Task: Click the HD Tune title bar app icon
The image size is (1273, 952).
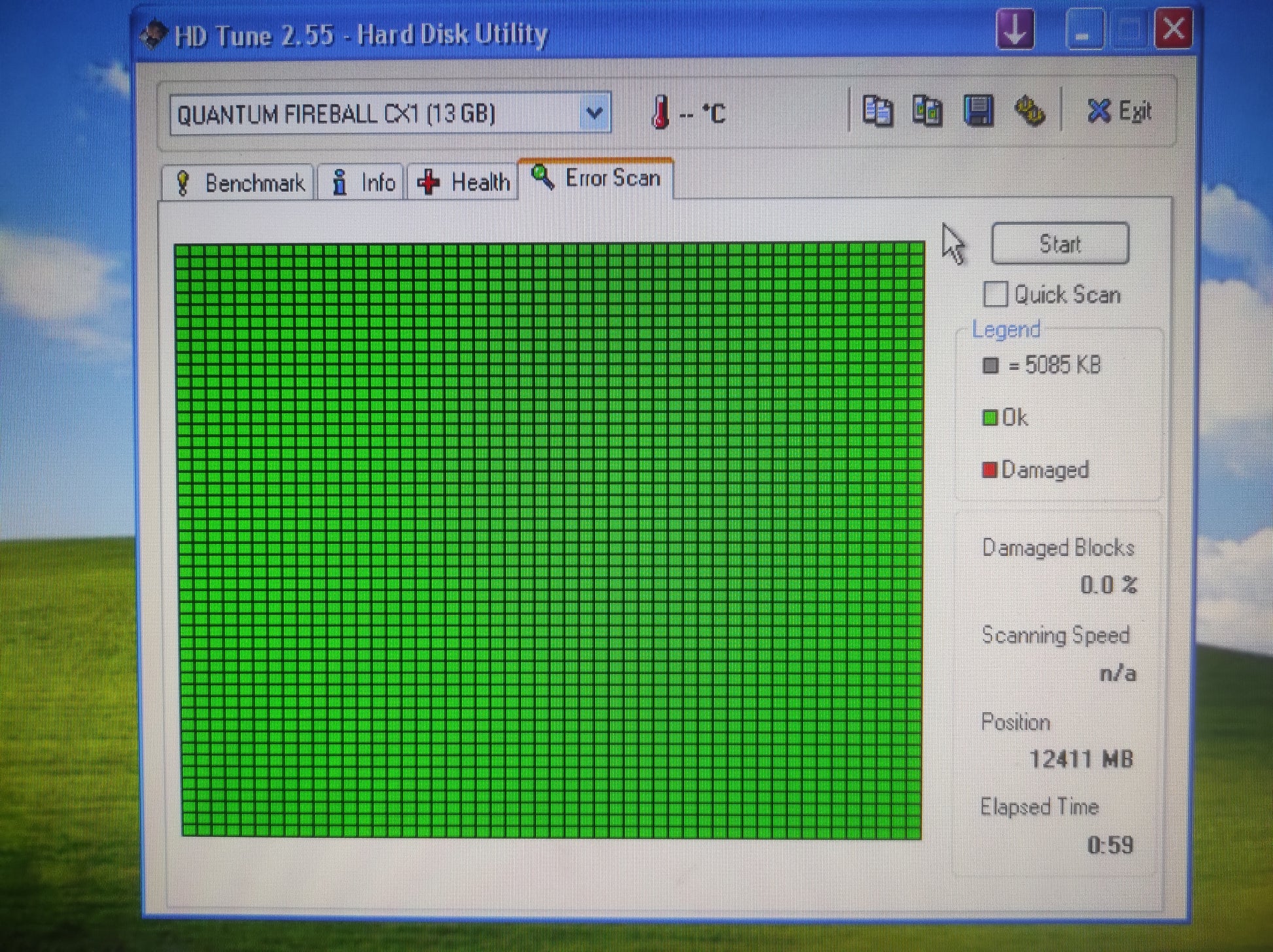Action: pyautogui.click(x=153, y=35)
